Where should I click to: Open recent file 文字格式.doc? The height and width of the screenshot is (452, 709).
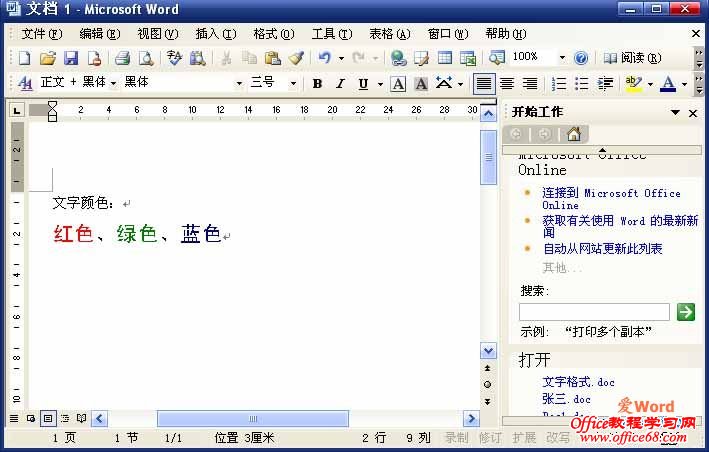(x=578, y=382)
